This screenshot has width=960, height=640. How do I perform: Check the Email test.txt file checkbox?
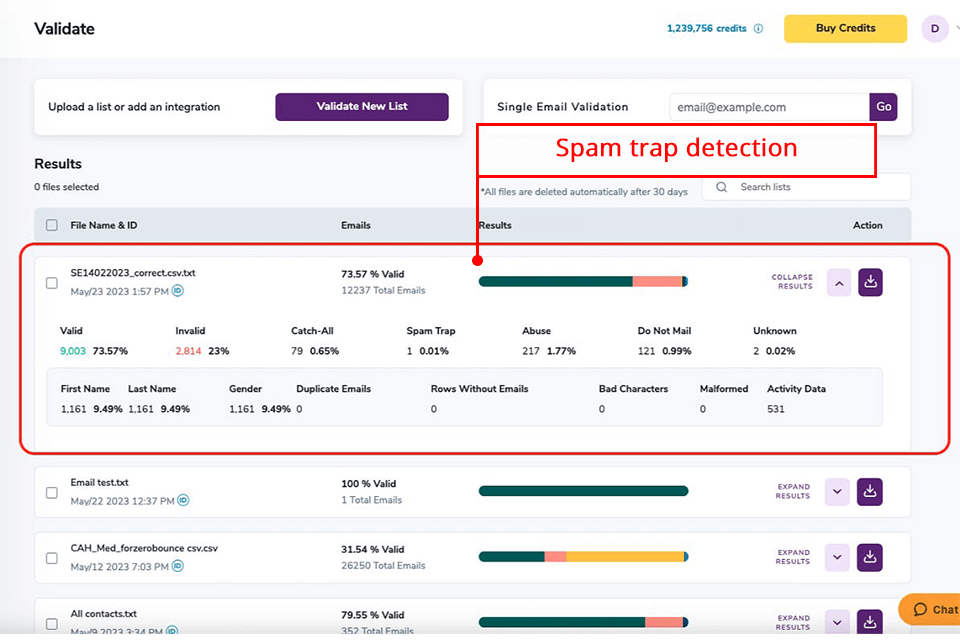(52, 492)
